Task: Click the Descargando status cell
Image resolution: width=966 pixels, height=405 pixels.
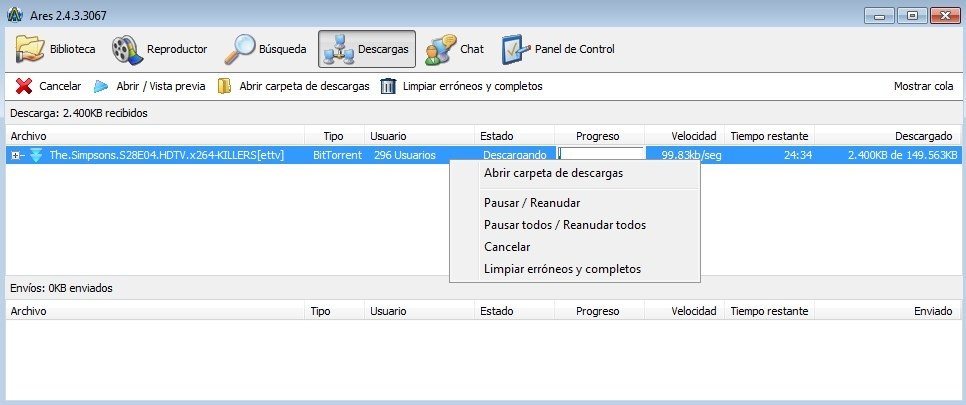Action: (514, 155)
